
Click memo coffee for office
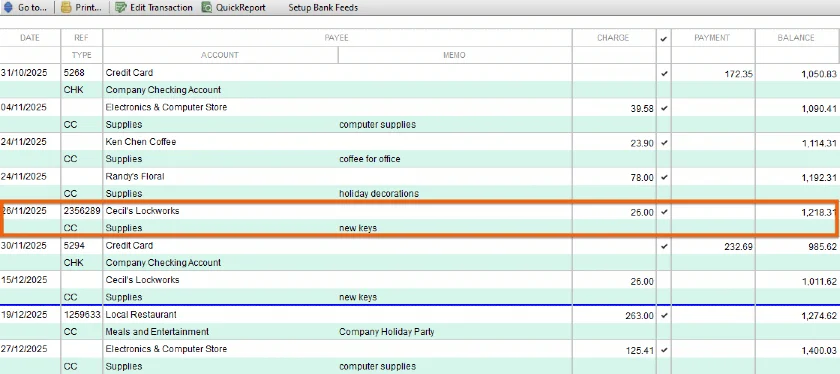370,159
